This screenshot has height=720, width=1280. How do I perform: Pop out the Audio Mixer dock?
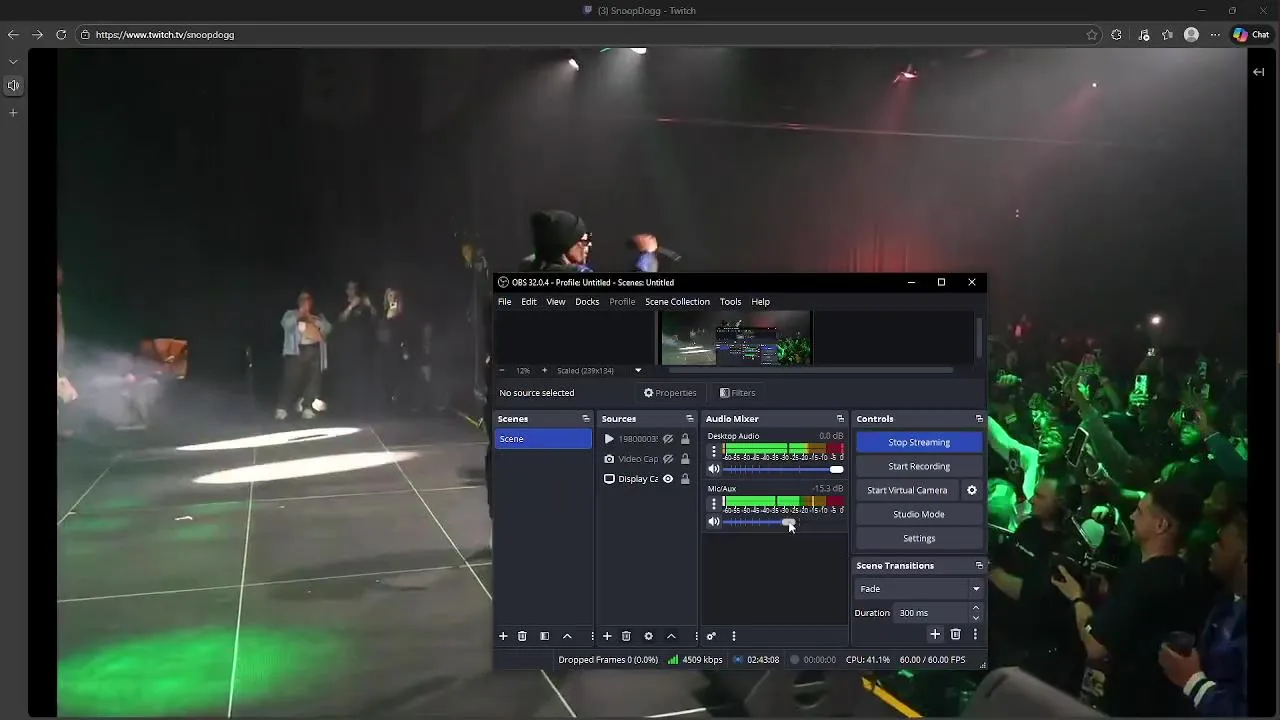point(840,419)
